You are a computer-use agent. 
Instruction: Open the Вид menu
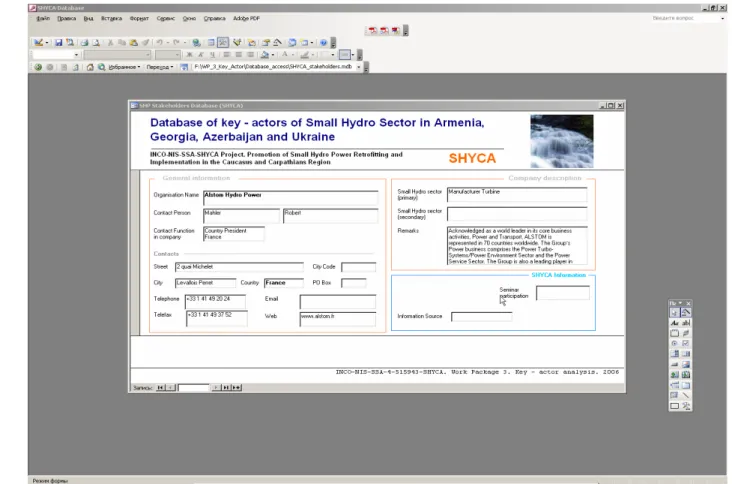click(x=88, y=18)
